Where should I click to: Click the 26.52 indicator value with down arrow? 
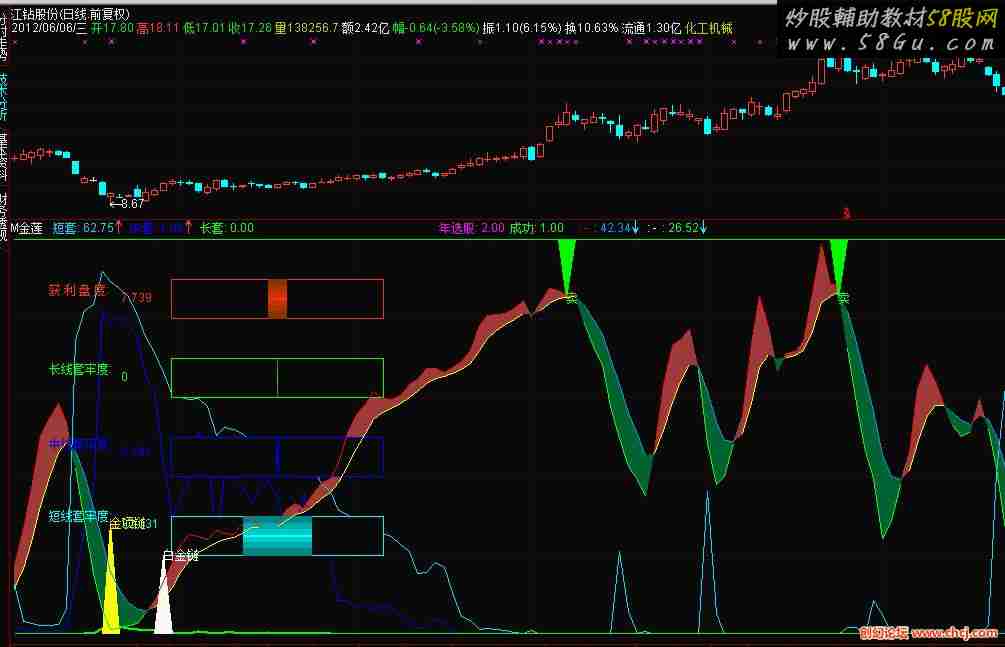tap(687, 228)
